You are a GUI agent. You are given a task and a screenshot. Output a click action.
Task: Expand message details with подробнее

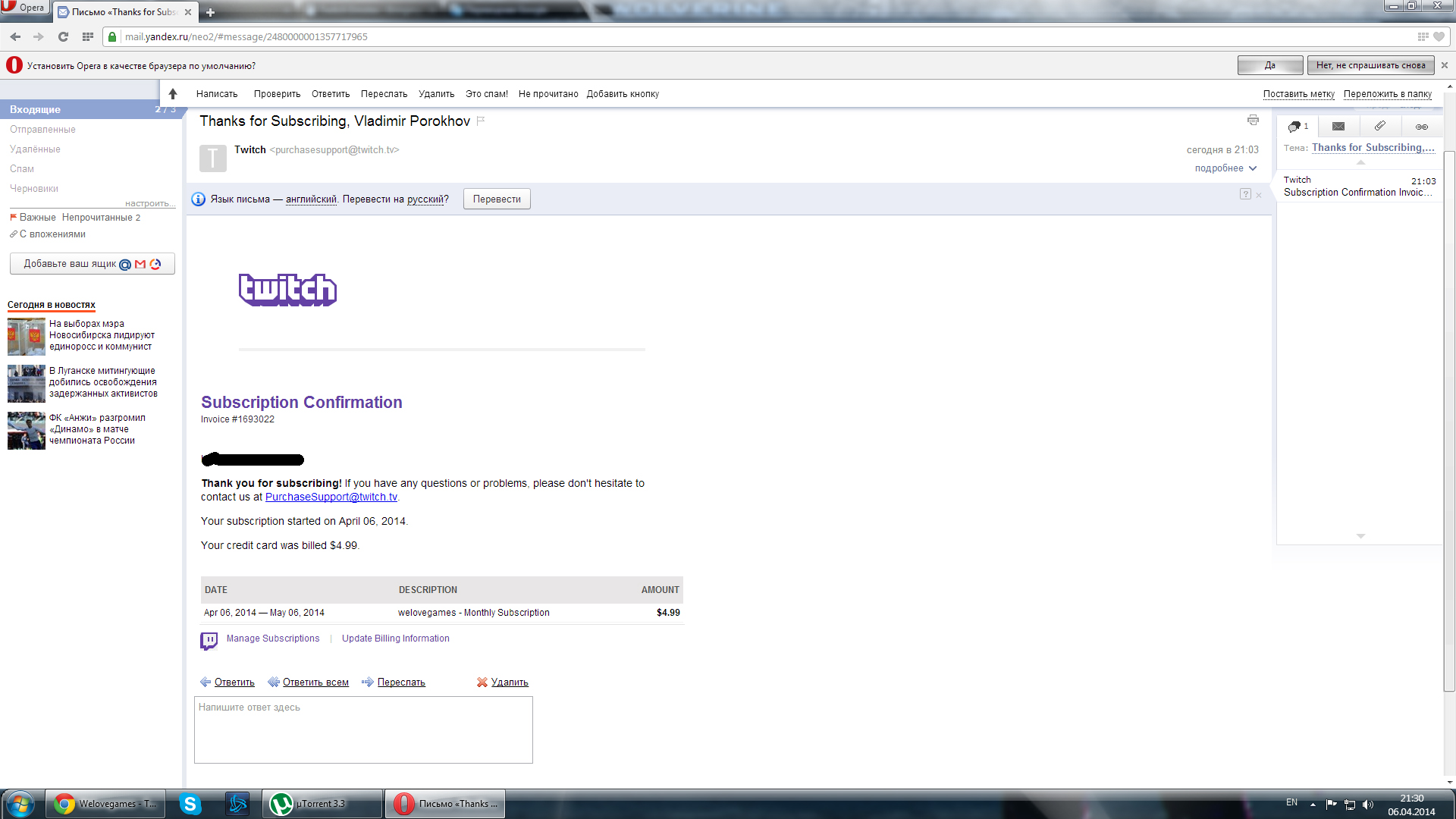(1225, 168)
